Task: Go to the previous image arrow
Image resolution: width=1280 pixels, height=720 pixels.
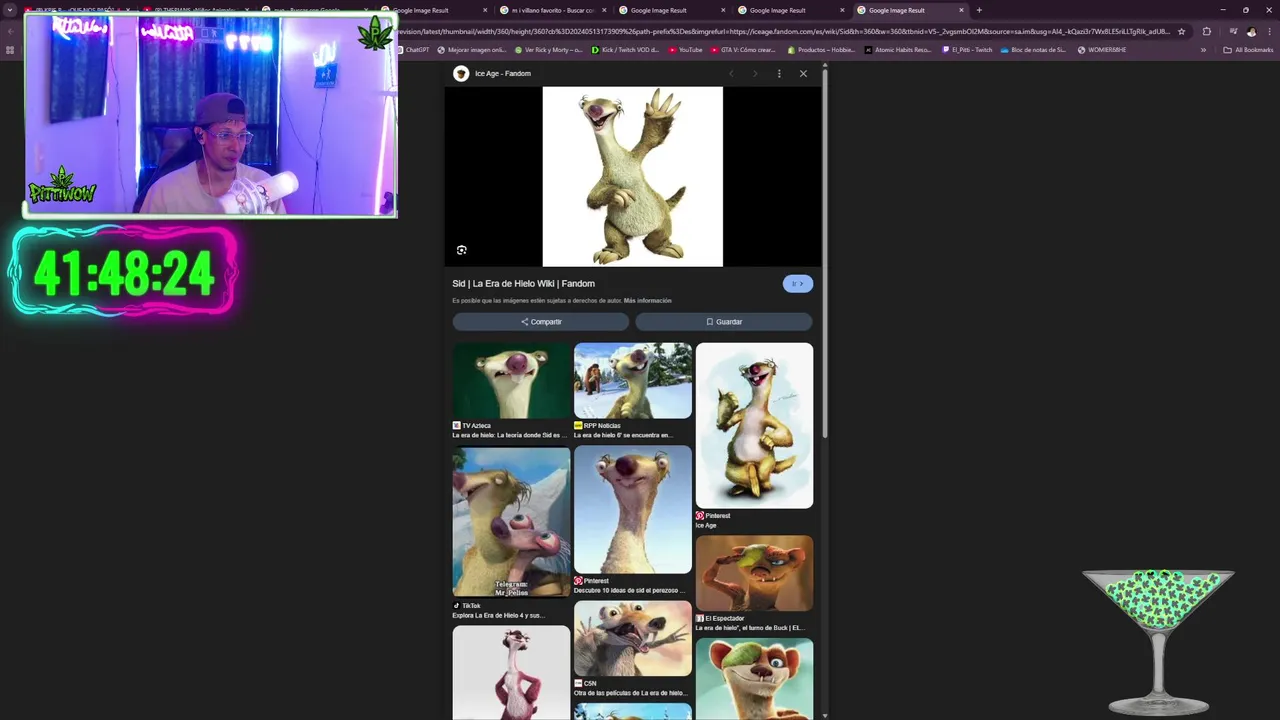Action: [731, 73]
